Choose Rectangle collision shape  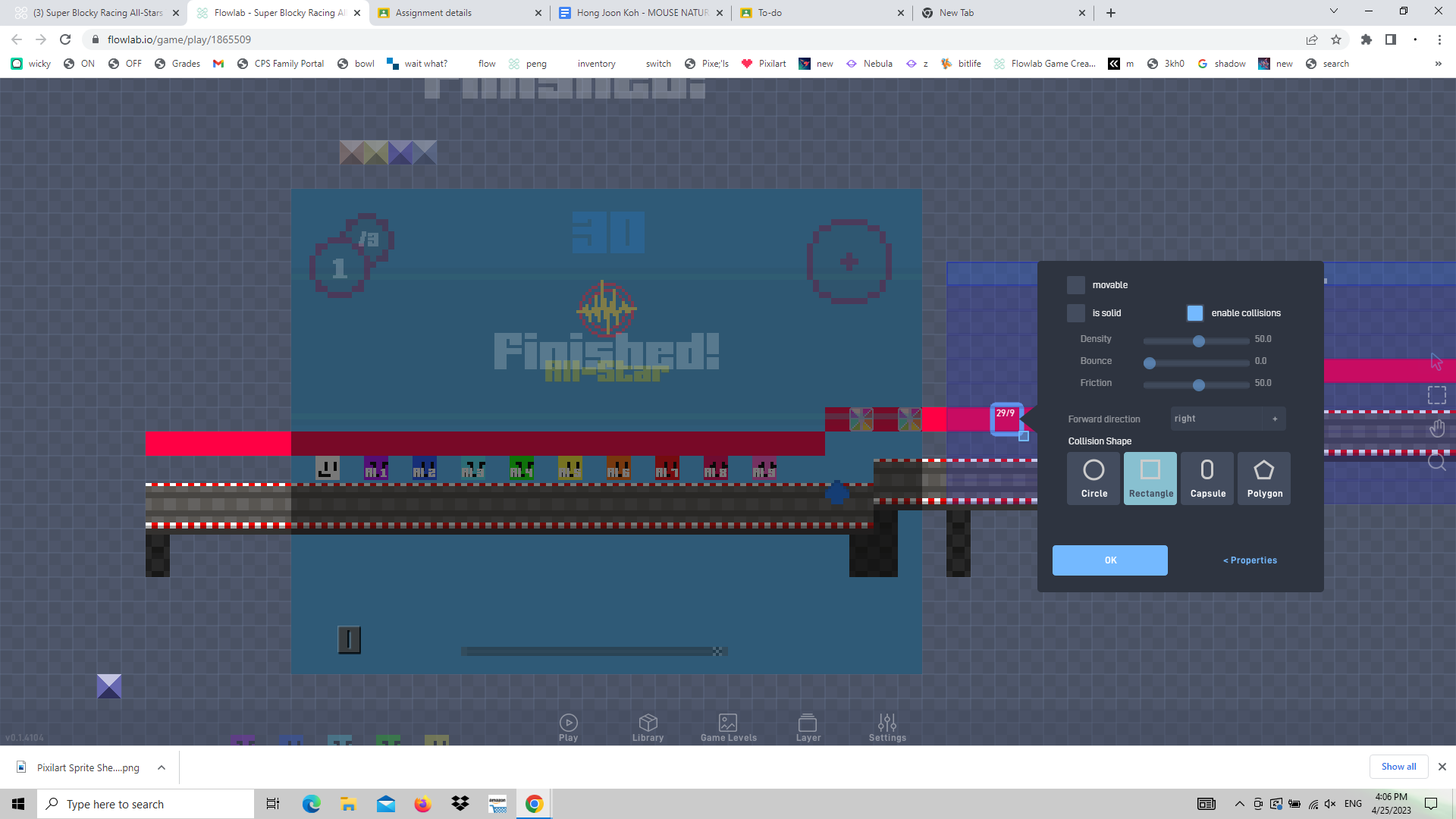(x=1150, y=479)
